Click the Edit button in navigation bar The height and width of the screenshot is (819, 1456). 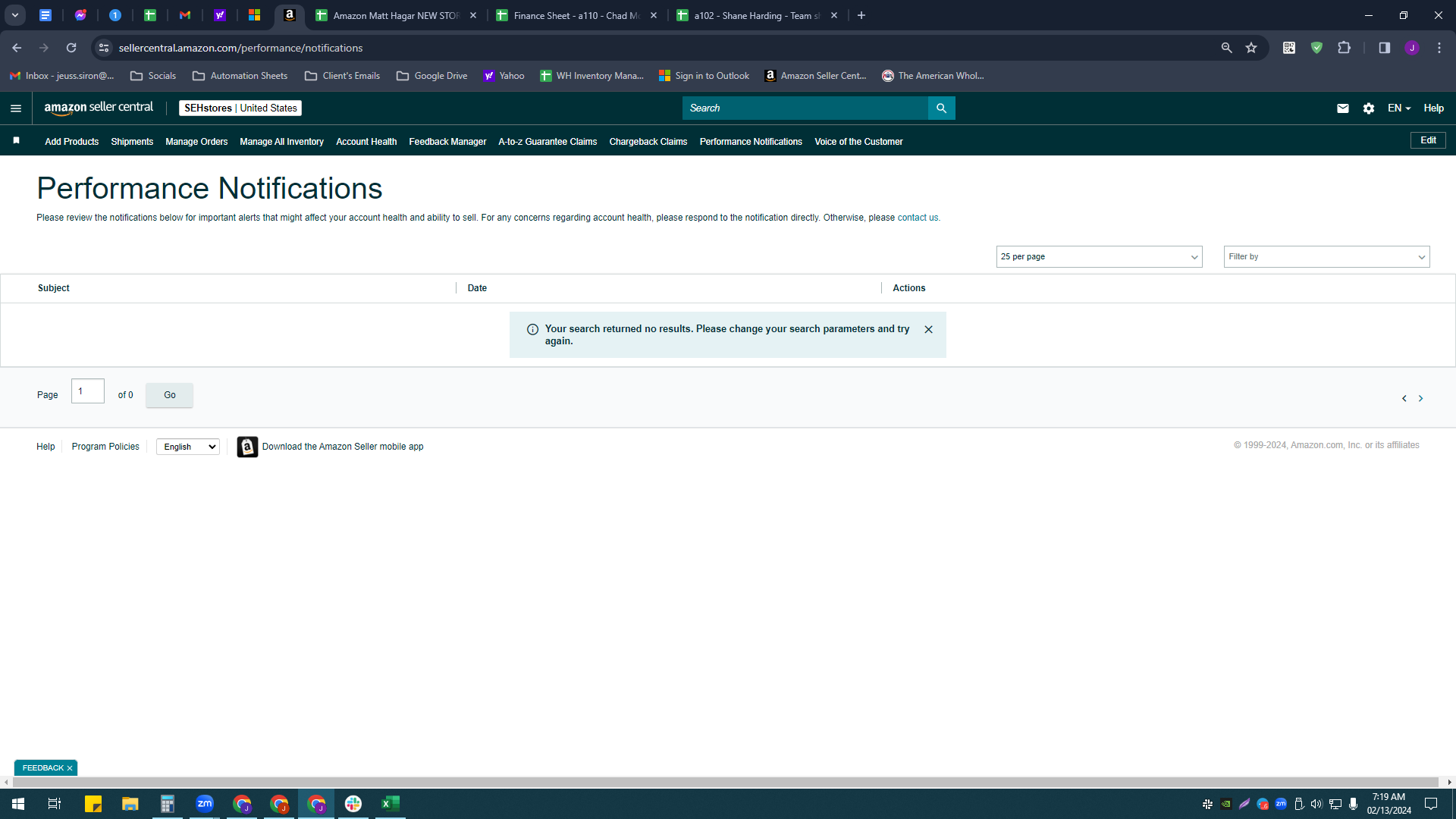coord(1428,140)
